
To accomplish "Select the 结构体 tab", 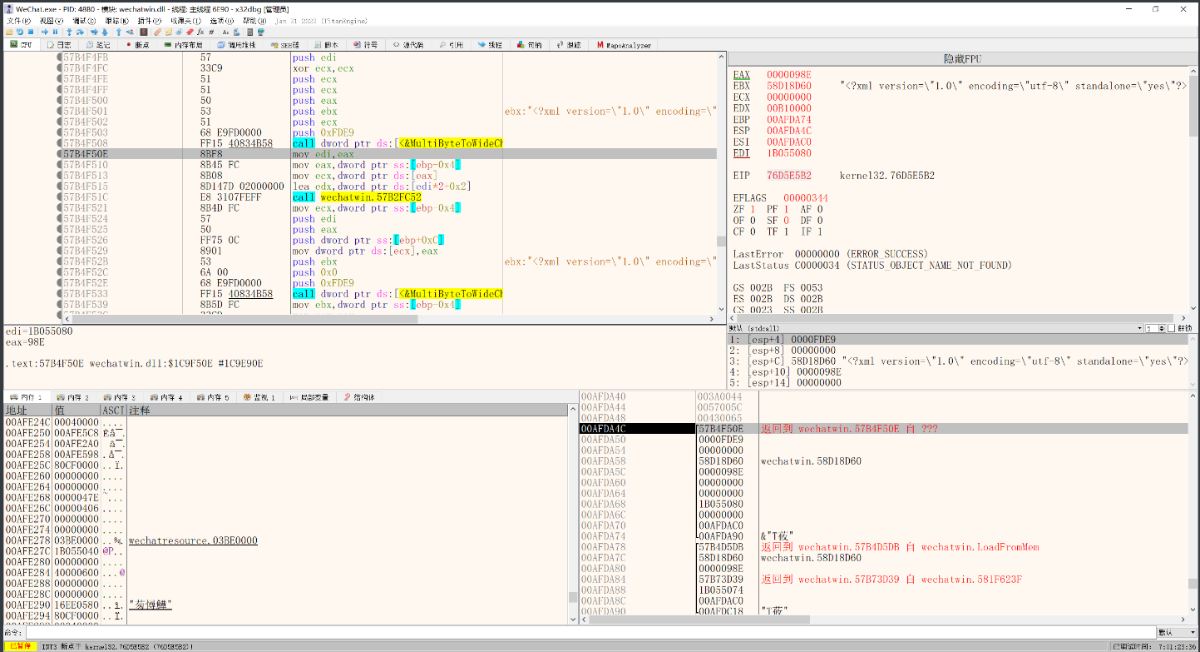I will click(362, 397).
